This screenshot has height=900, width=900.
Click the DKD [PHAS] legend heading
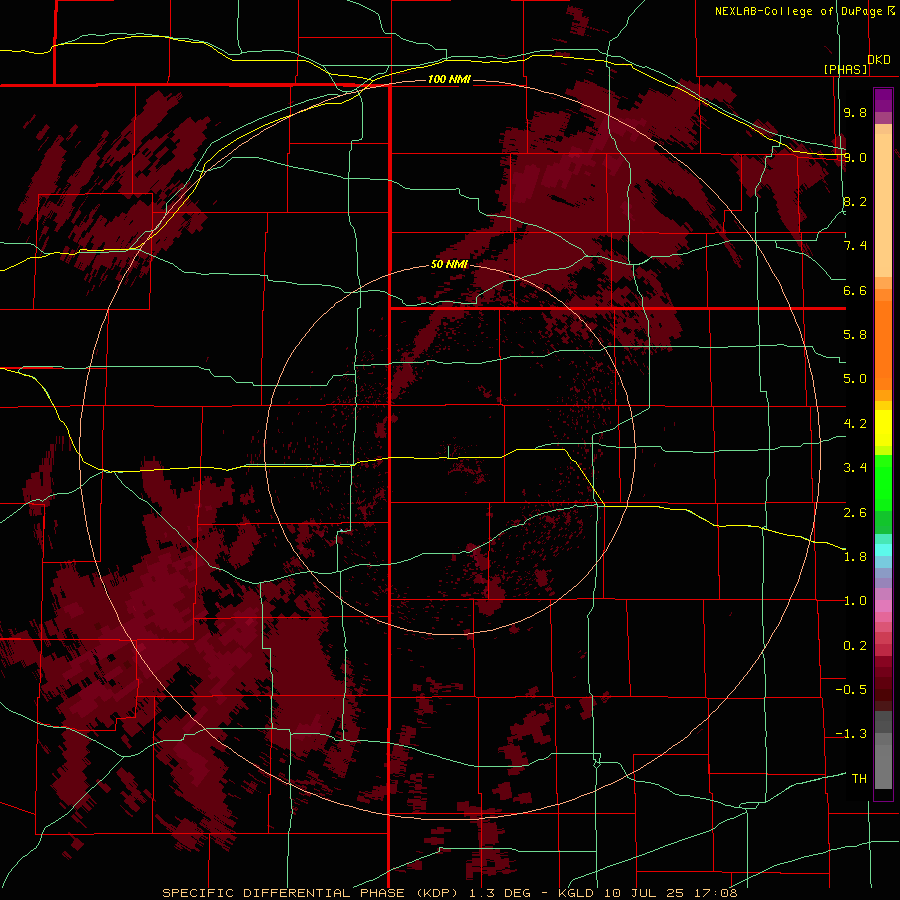click(x=857, y=64)
